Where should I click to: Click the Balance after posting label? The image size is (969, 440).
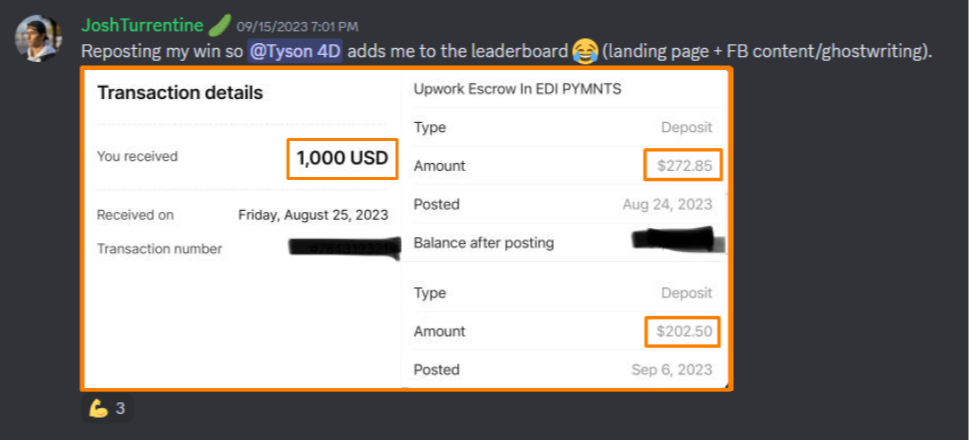tap(483, 243)
